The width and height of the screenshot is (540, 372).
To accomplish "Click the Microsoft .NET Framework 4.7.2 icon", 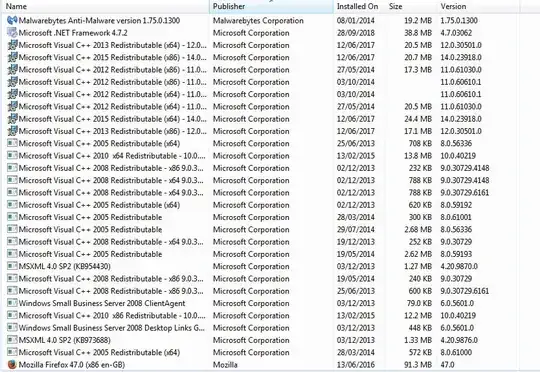I will coord(12,33).
